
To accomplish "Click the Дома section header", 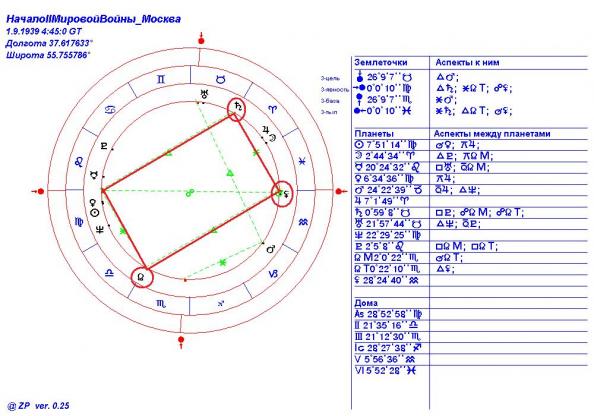I will click(x=366, y=303).
